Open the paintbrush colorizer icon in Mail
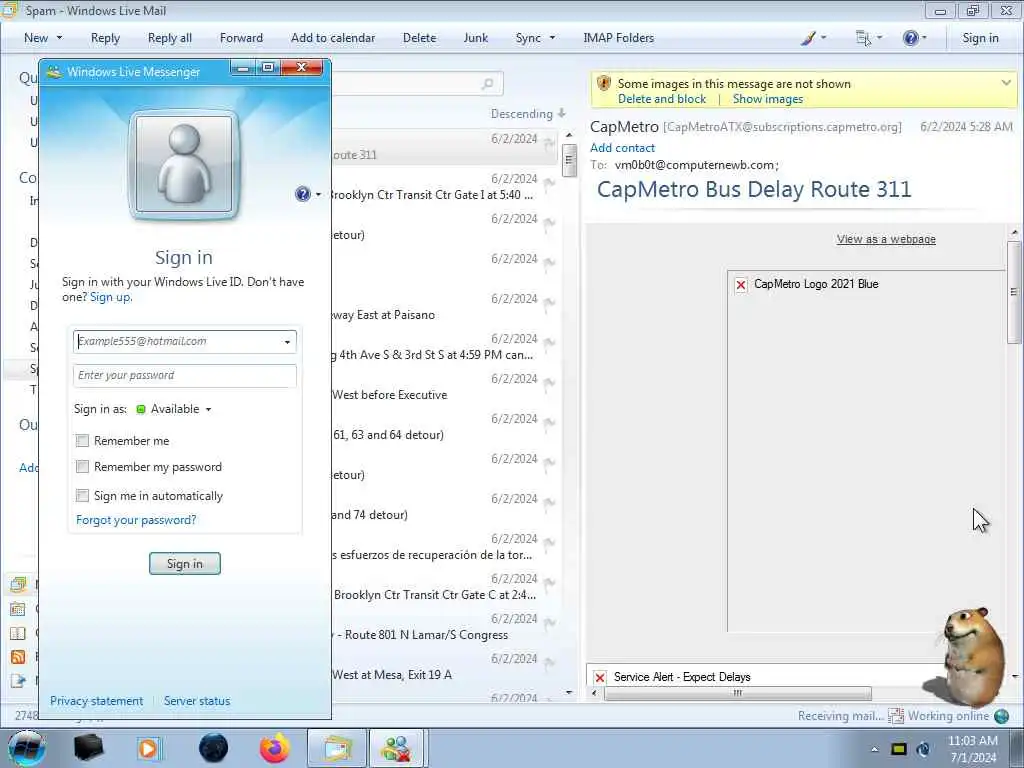This screenshot has width=1024, height=768. (x=808, y=38)
